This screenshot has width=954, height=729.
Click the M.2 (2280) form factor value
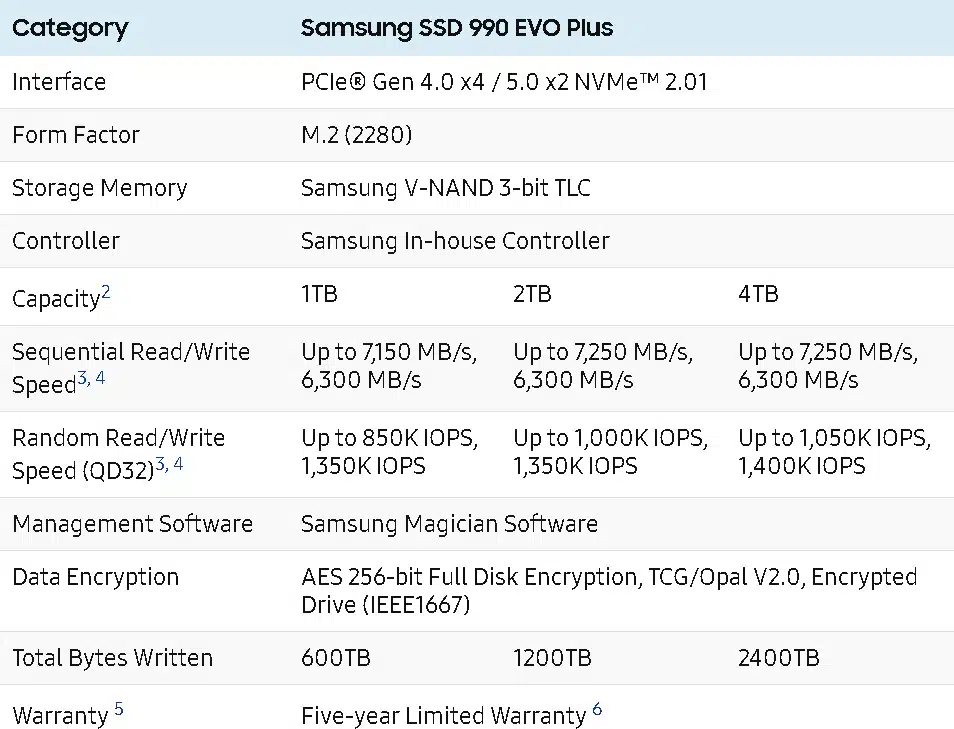(357, 134)
